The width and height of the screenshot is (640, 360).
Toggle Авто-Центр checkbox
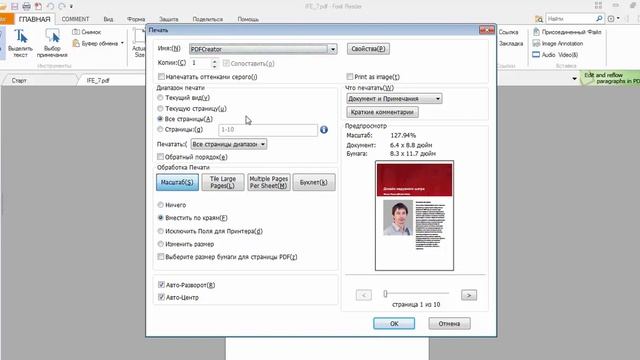161,297
